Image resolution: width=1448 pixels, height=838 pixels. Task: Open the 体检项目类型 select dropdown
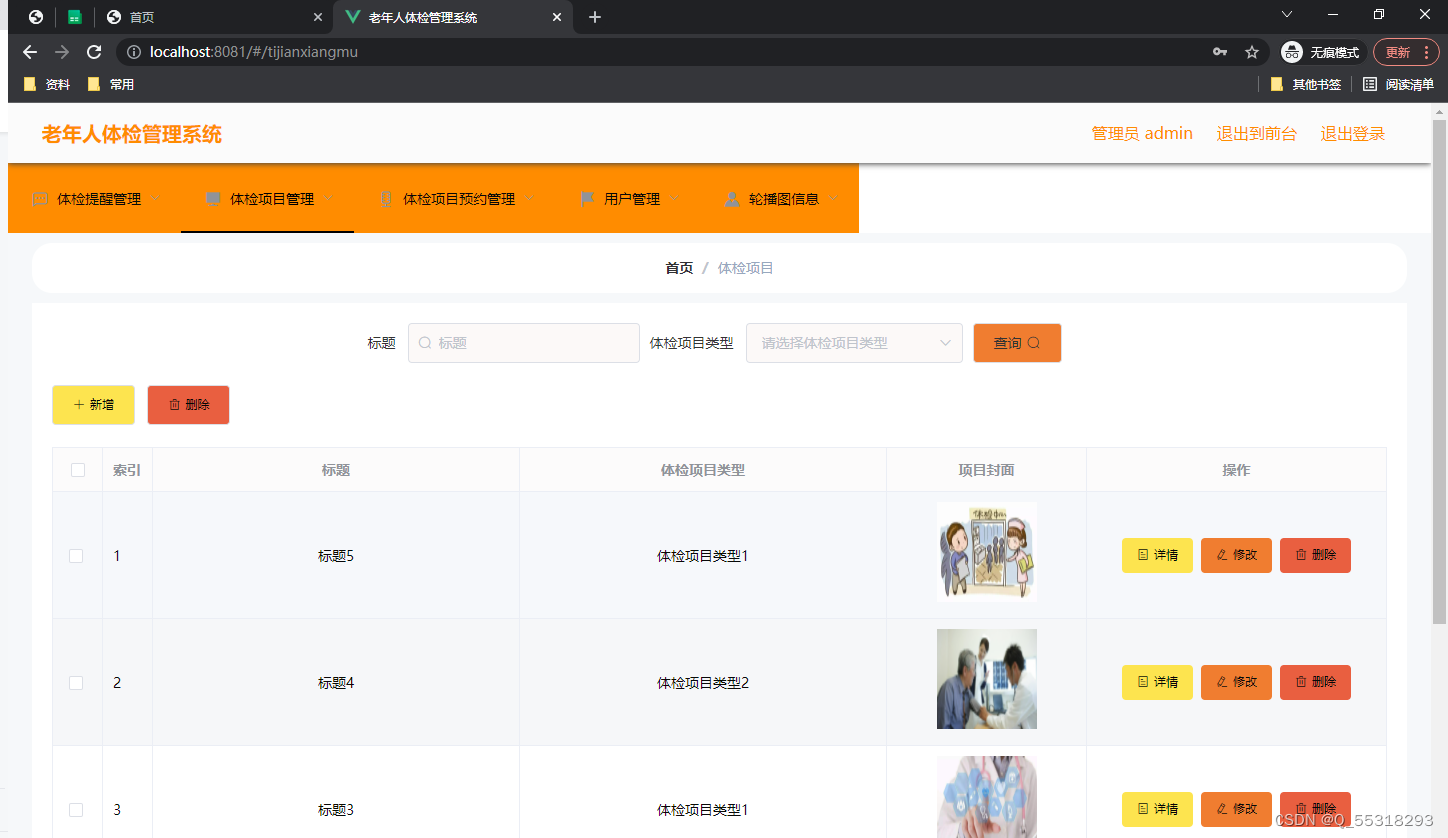[x=854, y=343]
